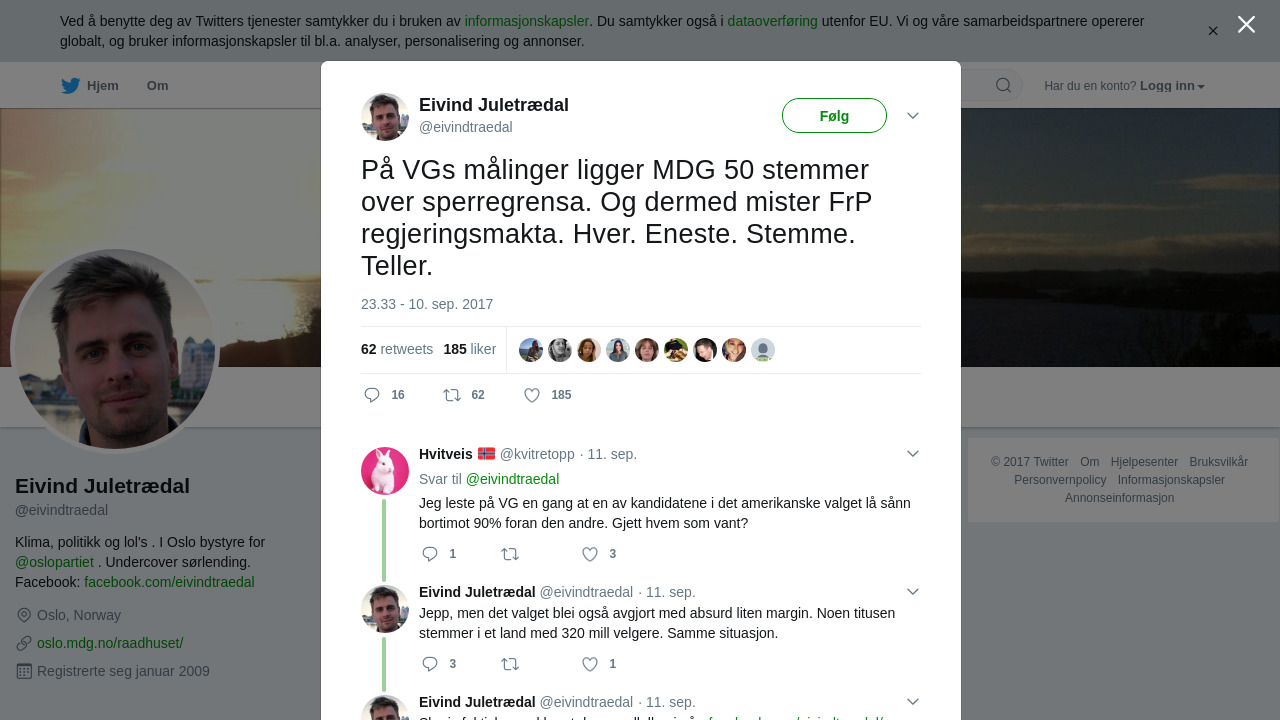Expand options chevron on main tweet
The height and width of the screenshot is (720, 1280).
913,116
